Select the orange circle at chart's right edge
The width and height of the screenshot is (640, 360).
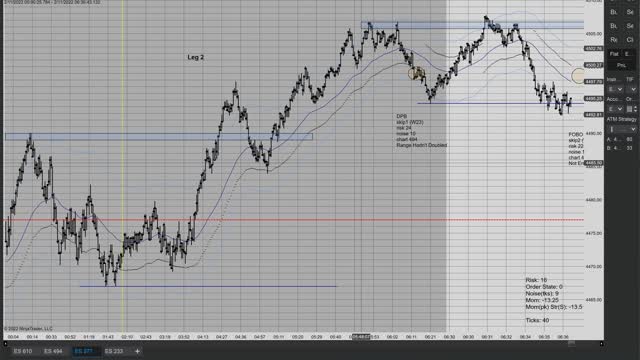pos(578,76)
